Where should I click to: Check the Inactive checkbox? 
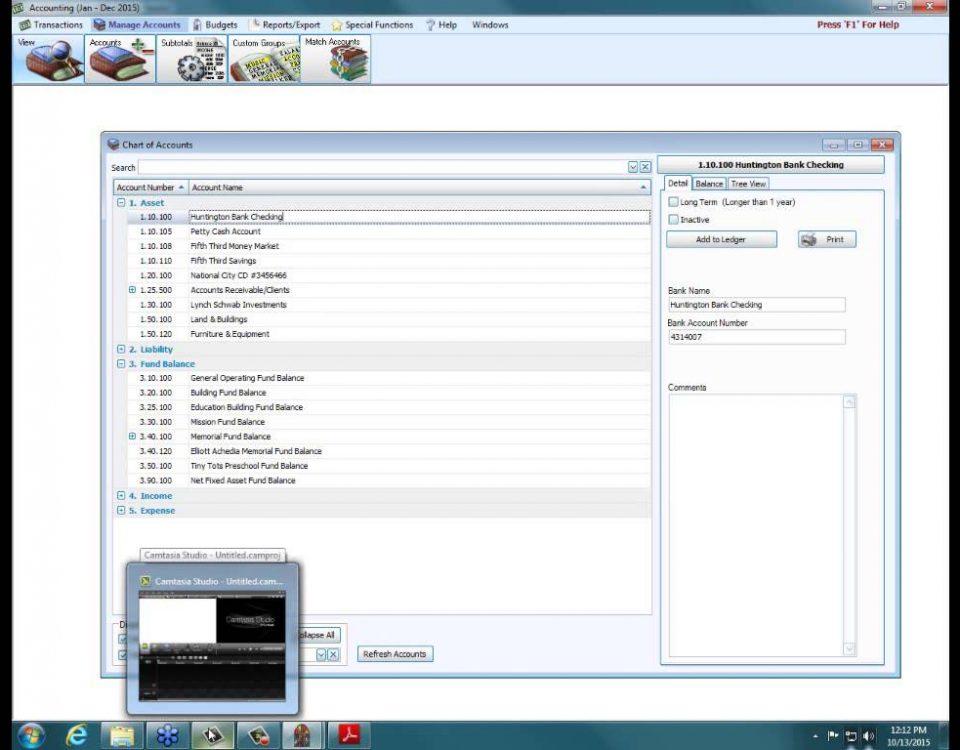(673, 220)
